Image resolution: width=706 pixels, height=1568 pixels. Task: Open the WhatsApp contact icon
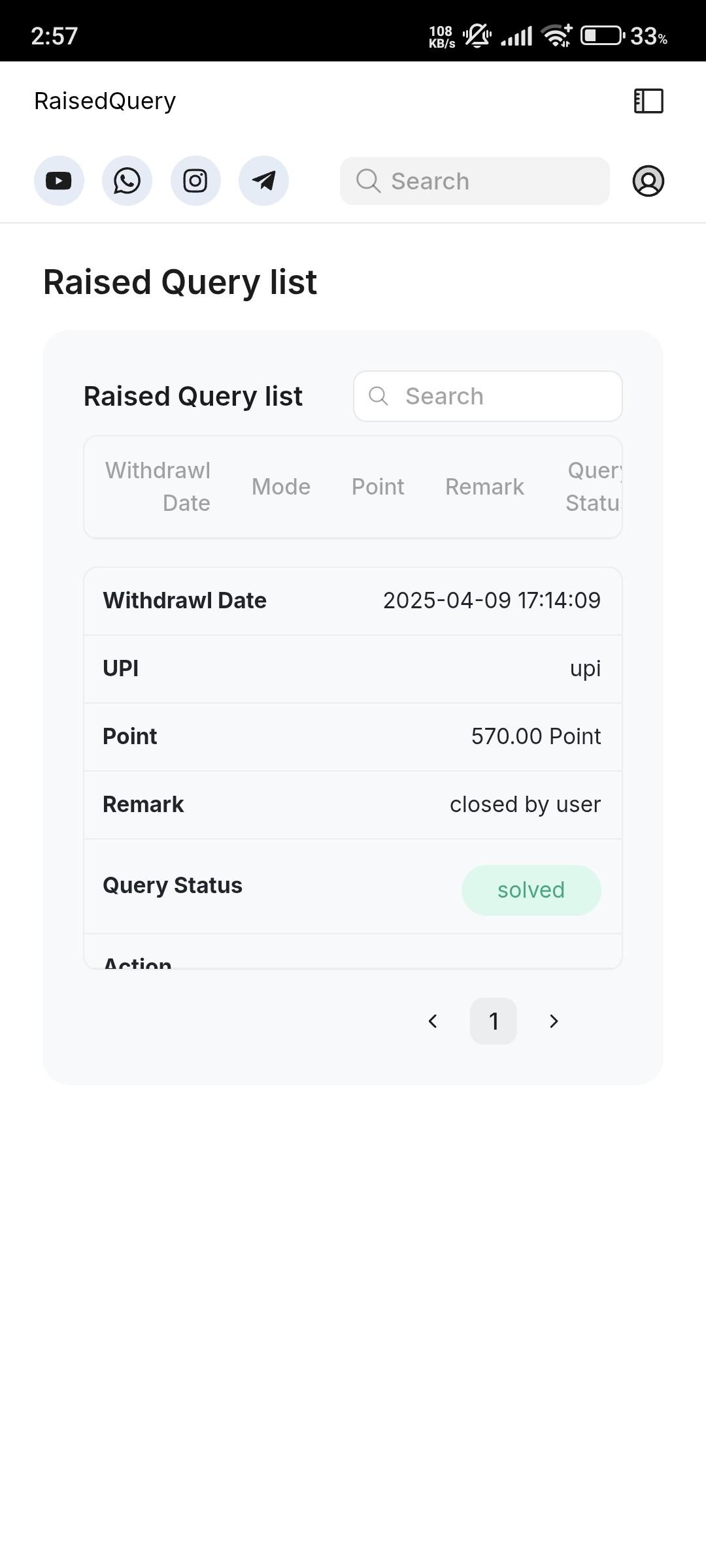tap(127, 181)
